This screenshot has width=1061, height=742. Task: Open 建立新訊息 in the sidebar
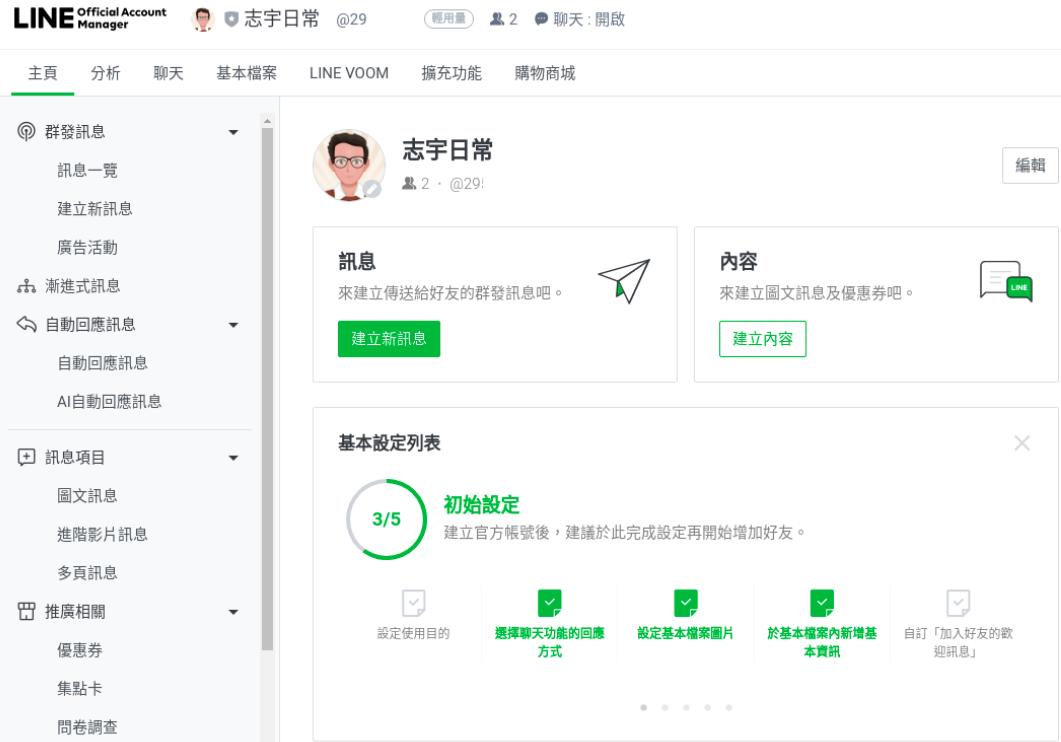pos(95,209)
